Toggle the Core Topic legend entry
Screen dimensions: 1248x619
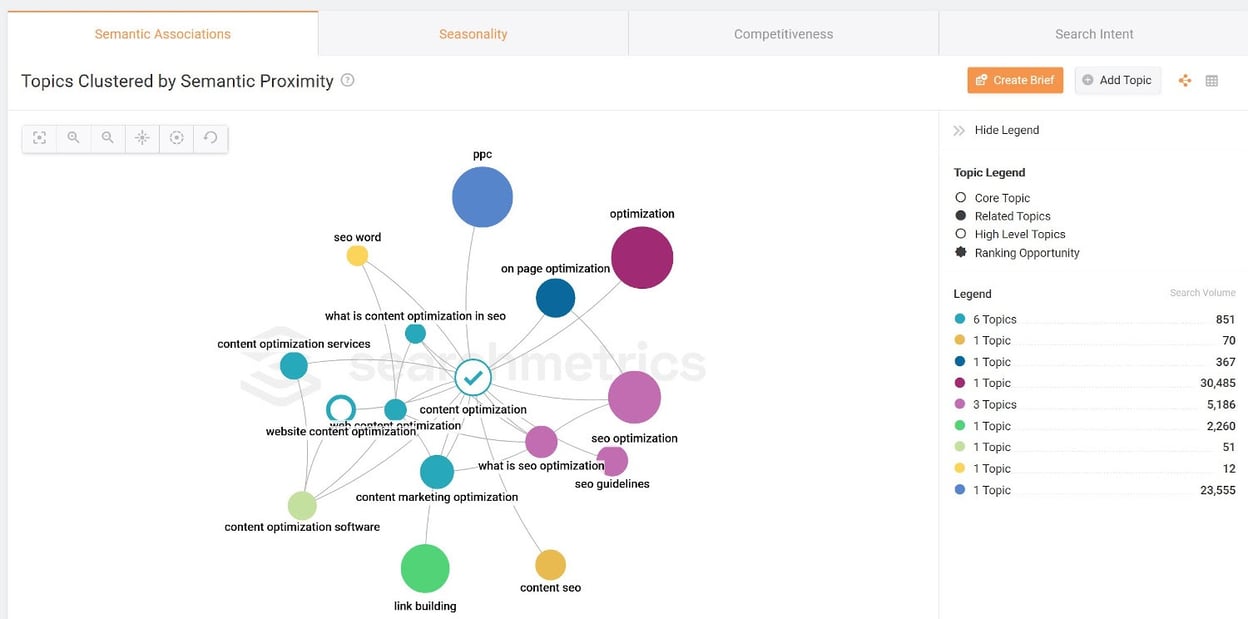(962, 198)
